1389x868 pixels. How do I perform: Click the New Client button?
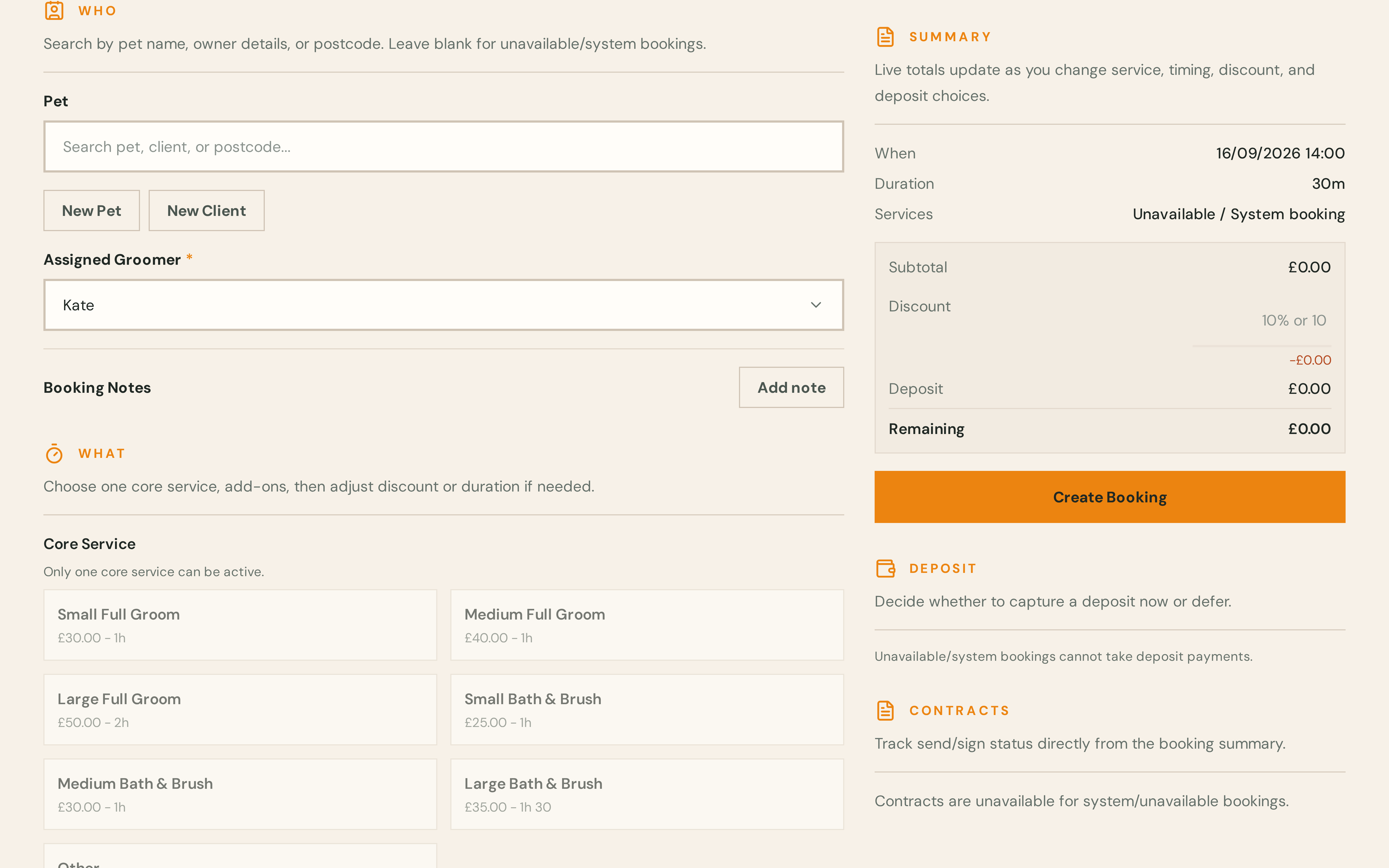[206, 211]
